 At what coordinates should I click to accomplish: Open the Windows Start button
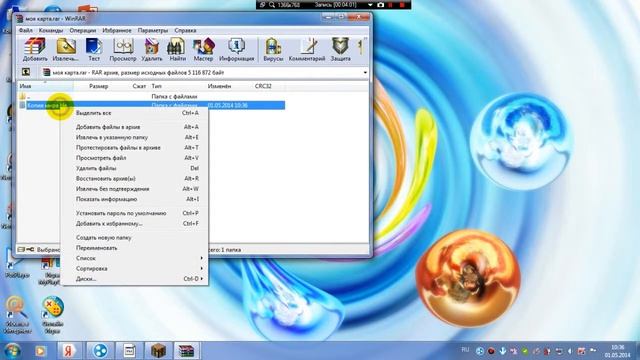(12, 351)
